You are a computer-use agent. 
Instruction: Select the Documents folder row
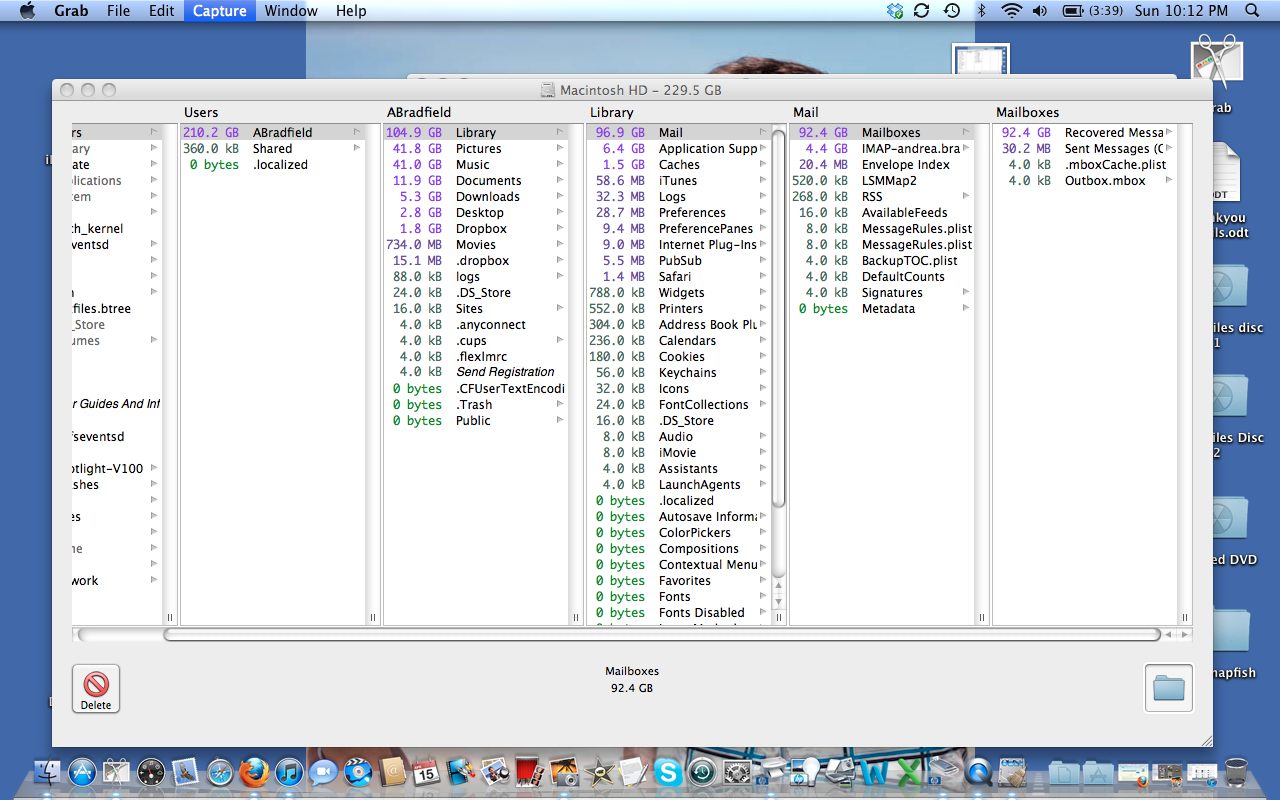click(488, 180)
